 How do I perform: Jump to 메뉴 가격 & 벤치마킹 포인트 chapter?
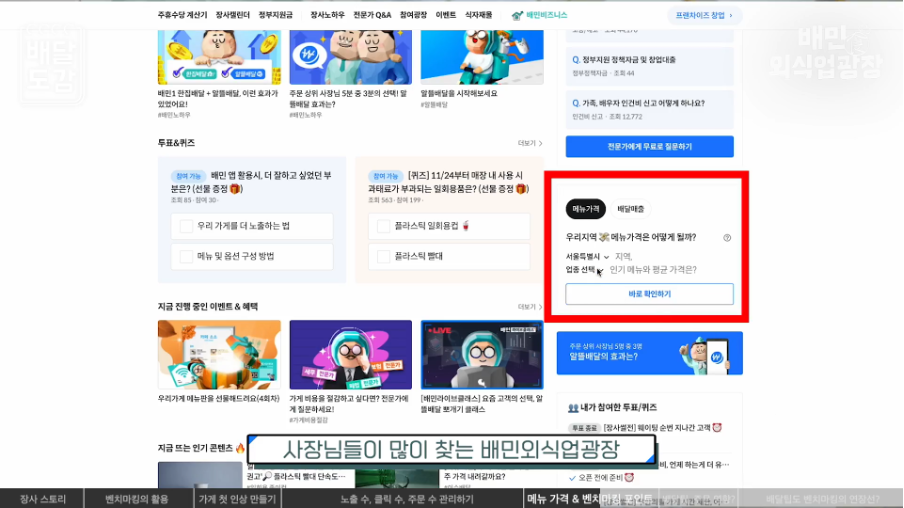pyautogui.click(x=589, y=499)
